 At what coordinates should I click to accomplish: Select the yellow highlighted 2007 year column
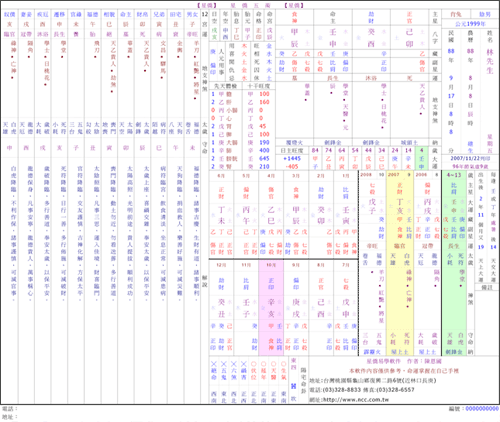click(x=400, y=262)
